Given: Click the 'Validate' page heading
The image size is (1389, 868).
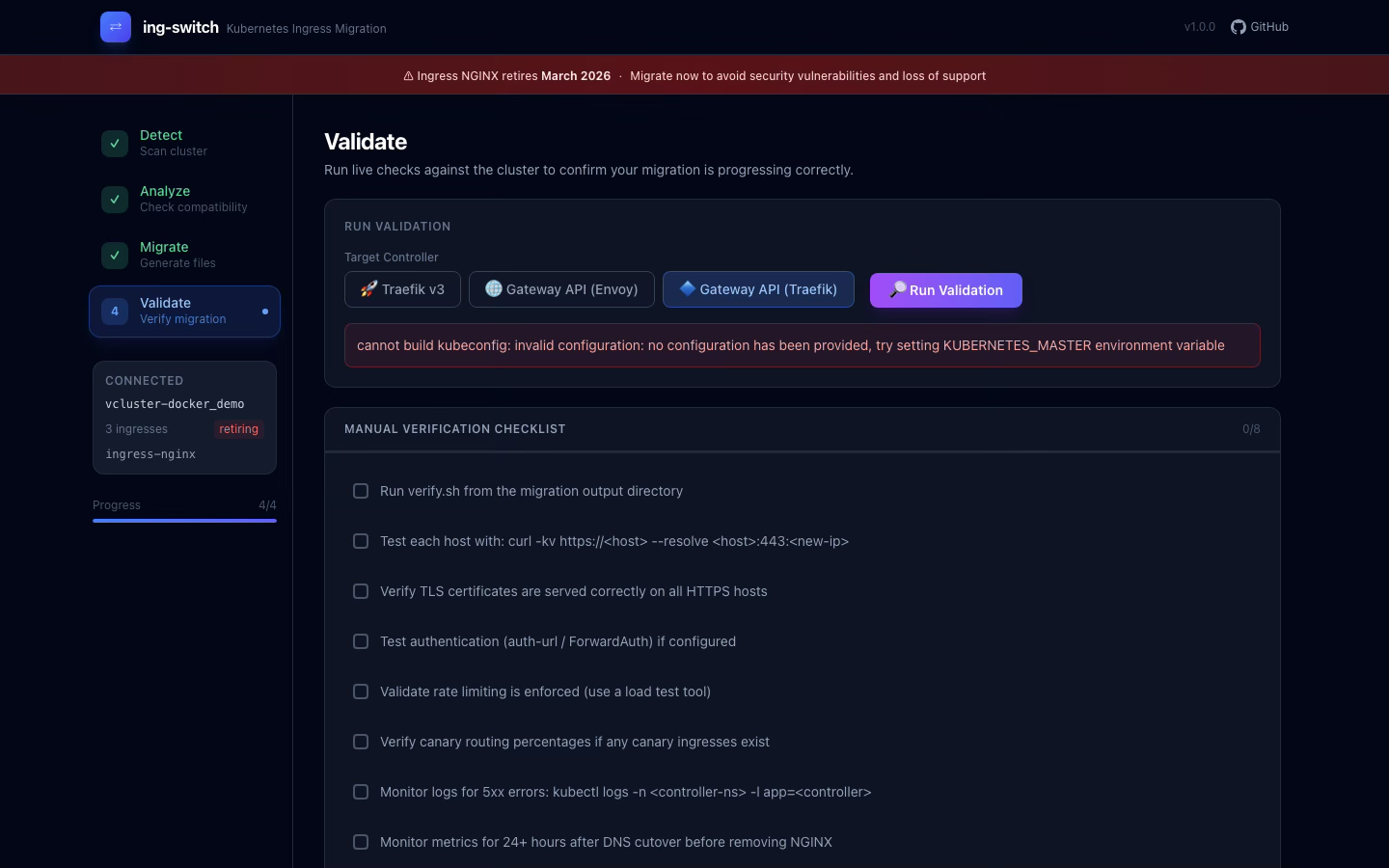Looking at the screenshot, I should [366, 142].
